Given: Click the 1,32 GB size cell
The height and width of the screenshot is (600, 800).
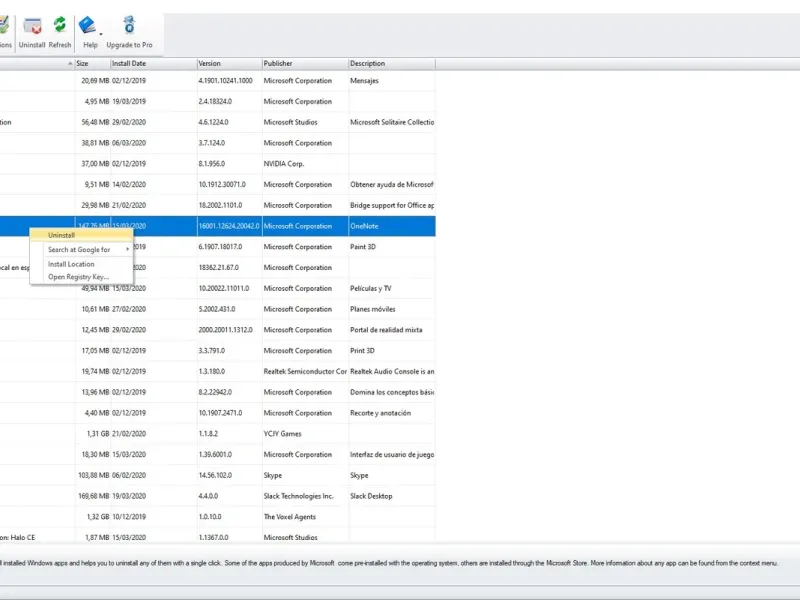Looking at the screenshot, I should pyautogui.click(x=98, y=517).
